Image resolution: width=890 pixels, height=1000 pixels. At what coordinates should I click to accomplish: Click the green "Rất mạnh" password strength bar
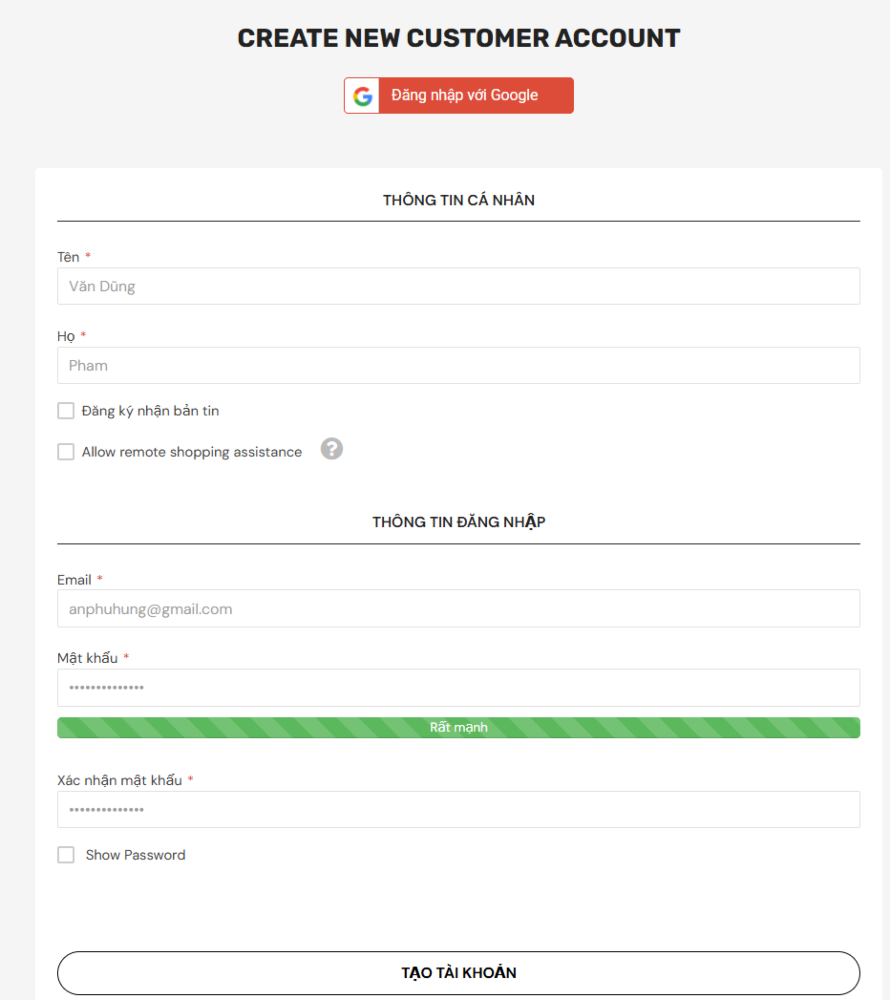click(x=458, y=728)
